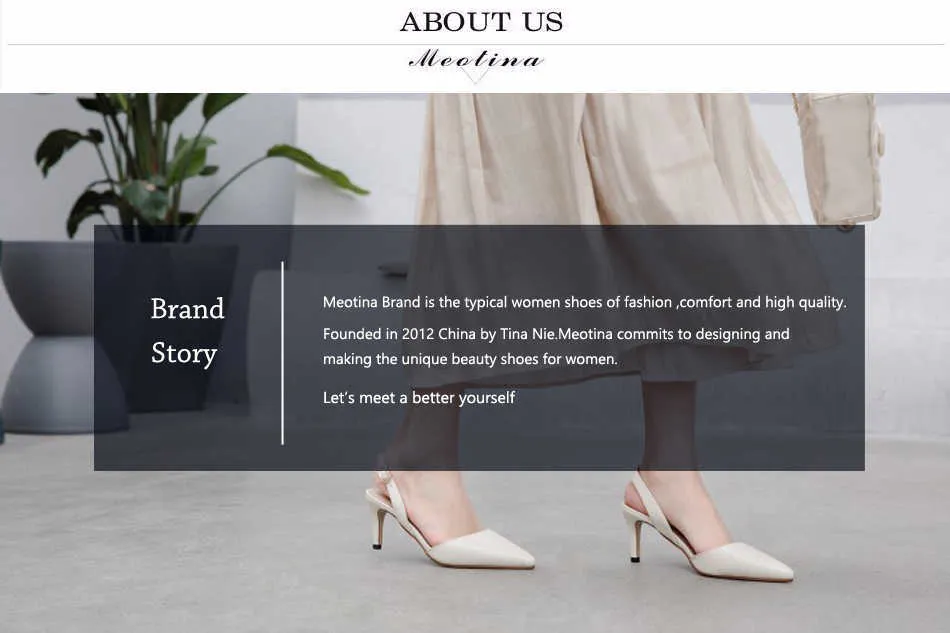Click the "Let's meet a better yourself" text

419,398
